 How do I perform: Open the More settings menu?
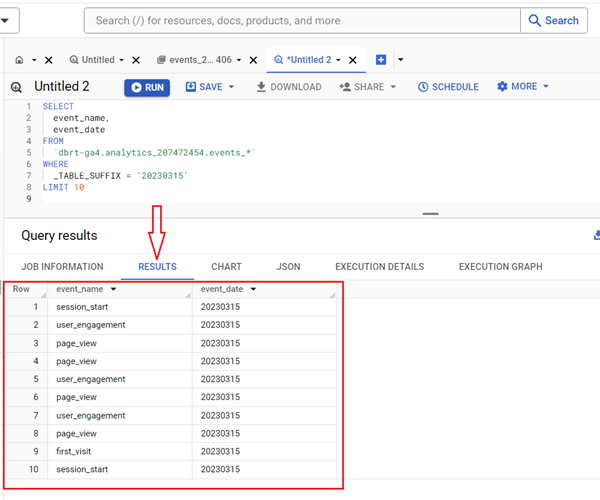click(523, 86)
